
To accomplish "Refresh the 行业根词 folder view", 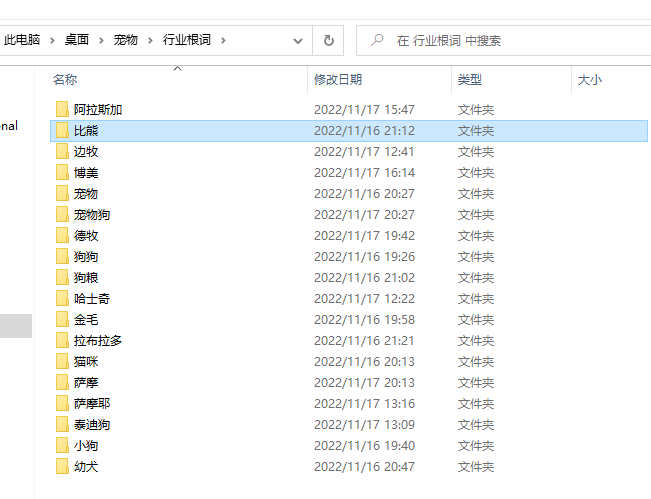I will click(x=328, y=40).
